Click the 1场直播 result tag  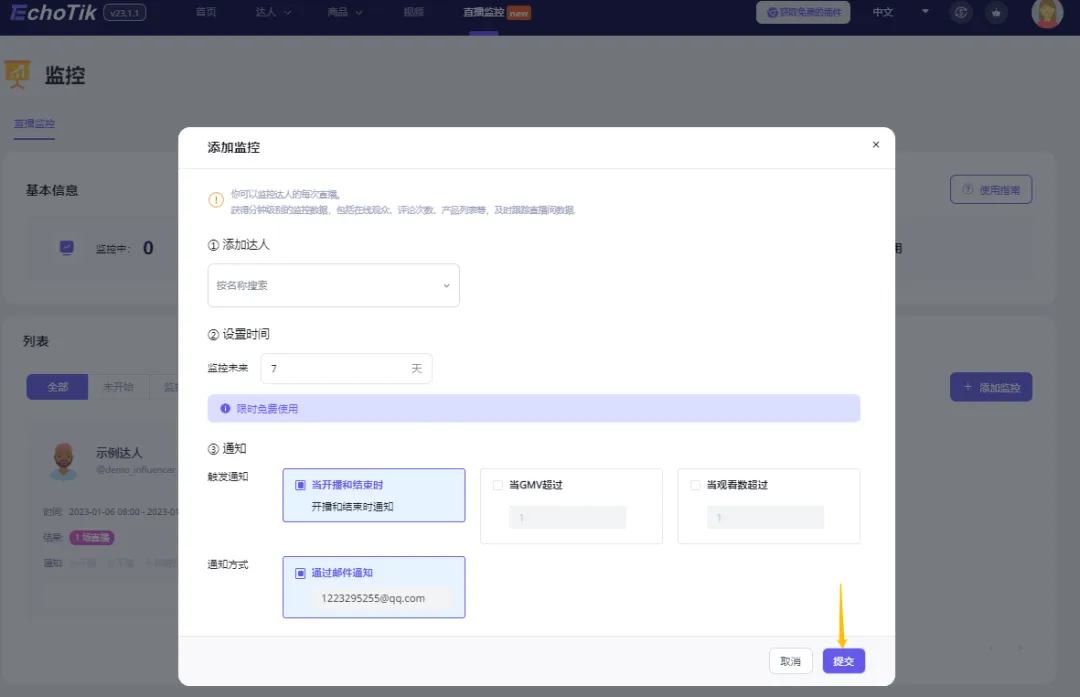click(x=92, y=537)
